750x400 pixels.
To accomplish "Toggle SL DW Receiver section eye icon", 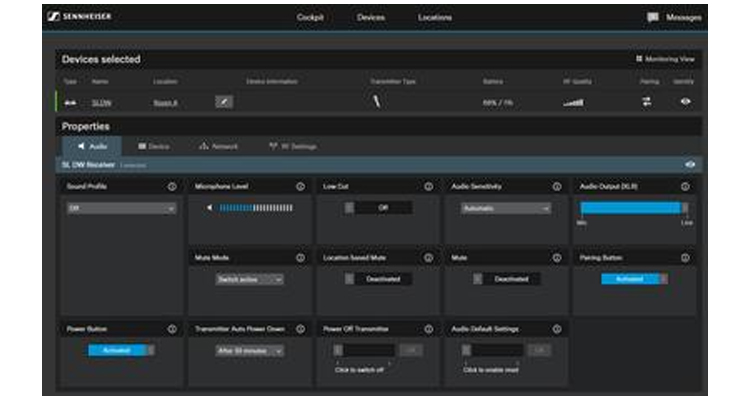I will pos(690,164).
